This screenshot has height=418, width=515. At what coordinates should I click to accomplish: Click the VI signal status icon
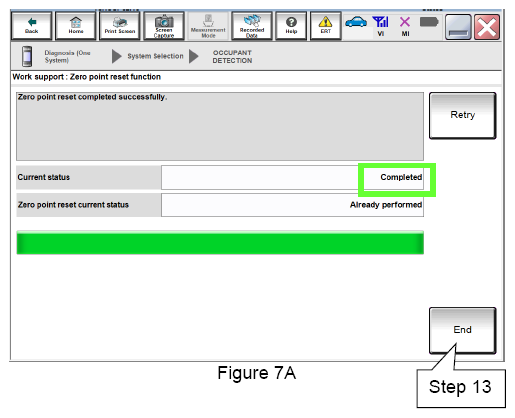(x=381, y=26)
